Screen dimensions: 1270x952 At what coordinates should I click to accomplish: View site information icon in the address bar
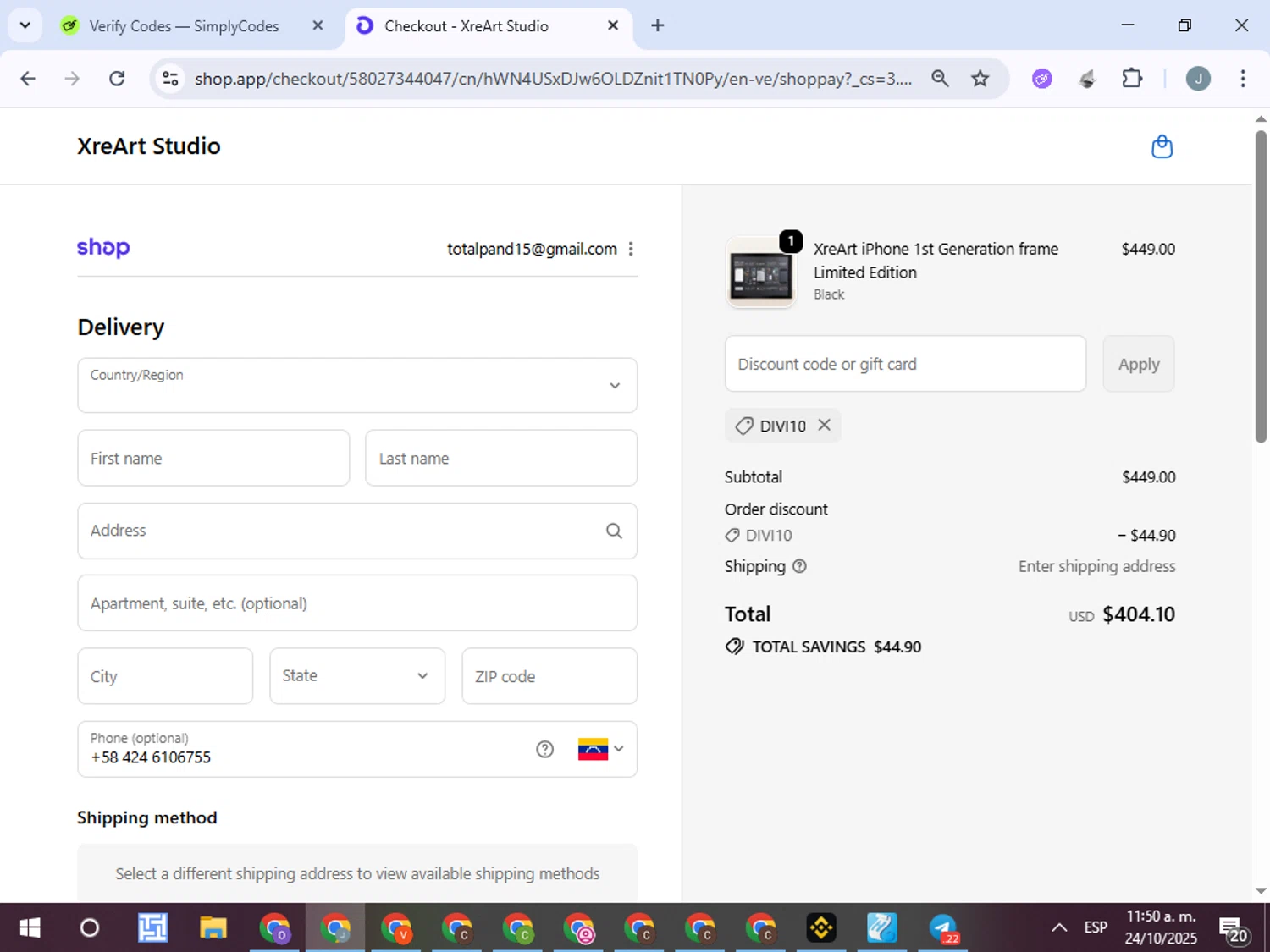tap(170, 79)
